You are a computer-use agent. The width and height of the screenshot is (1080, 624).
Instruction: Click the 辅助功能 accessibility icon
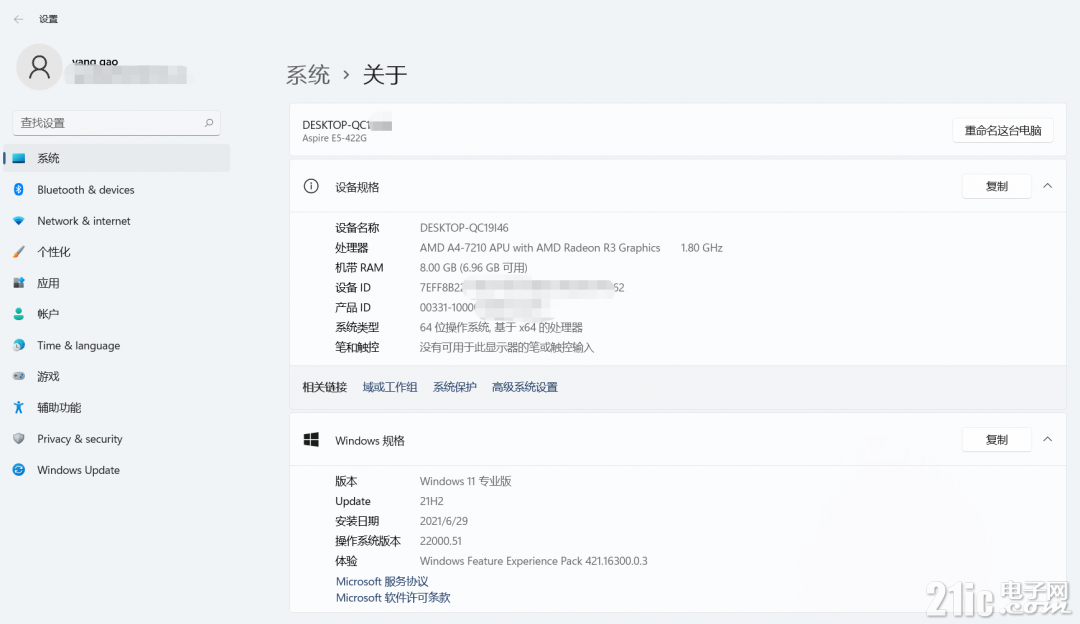[19, 408]
